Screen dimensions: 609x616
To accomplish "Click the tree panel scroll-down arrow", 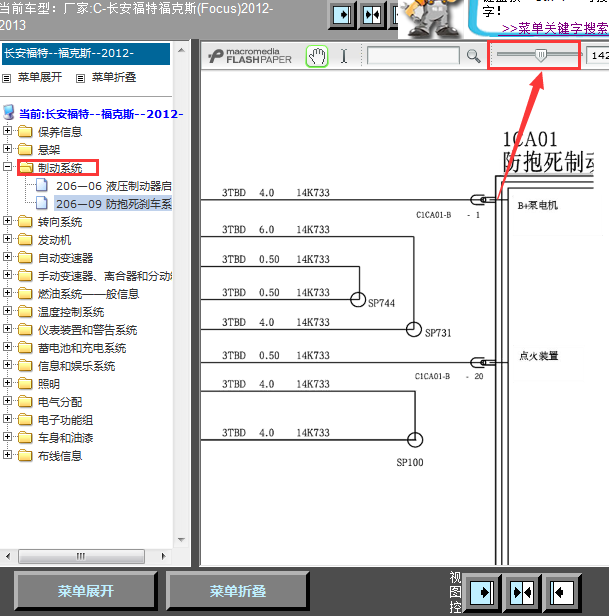I will (x=181, y=540).
